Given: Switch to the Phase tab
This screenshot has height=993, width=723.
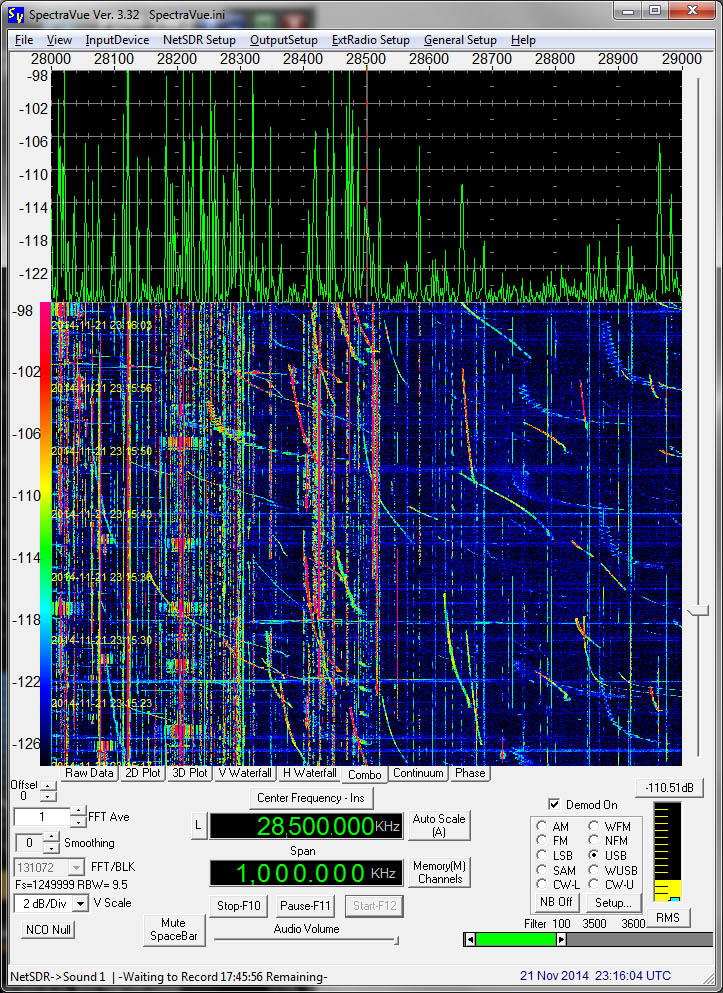Looking at the screenshot, I should [x=470, y=773].
